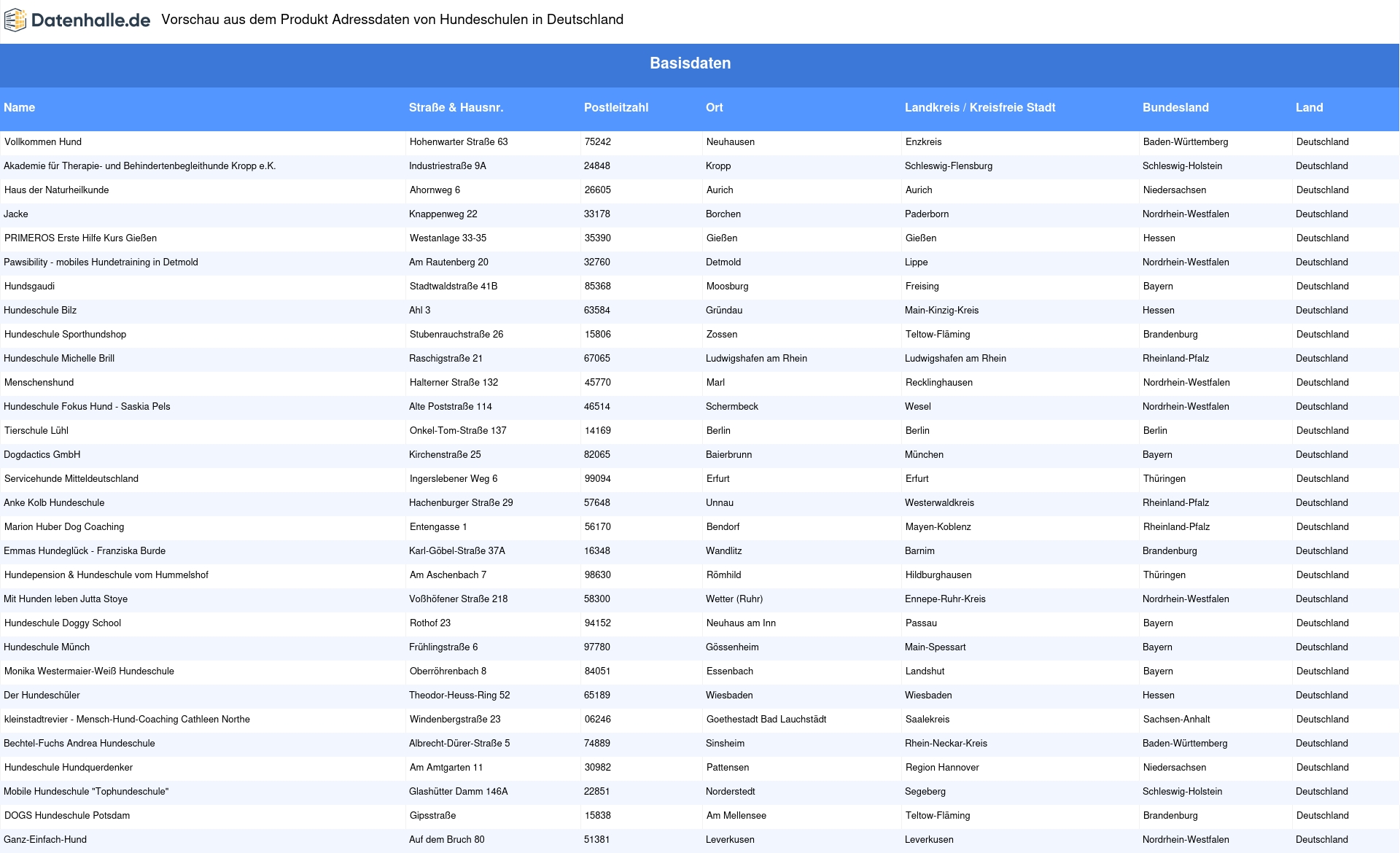The height and width of the screenshot is (853, 1400).
Task: Click the Hohenwarter Straße 63 address
Action: 459,142
